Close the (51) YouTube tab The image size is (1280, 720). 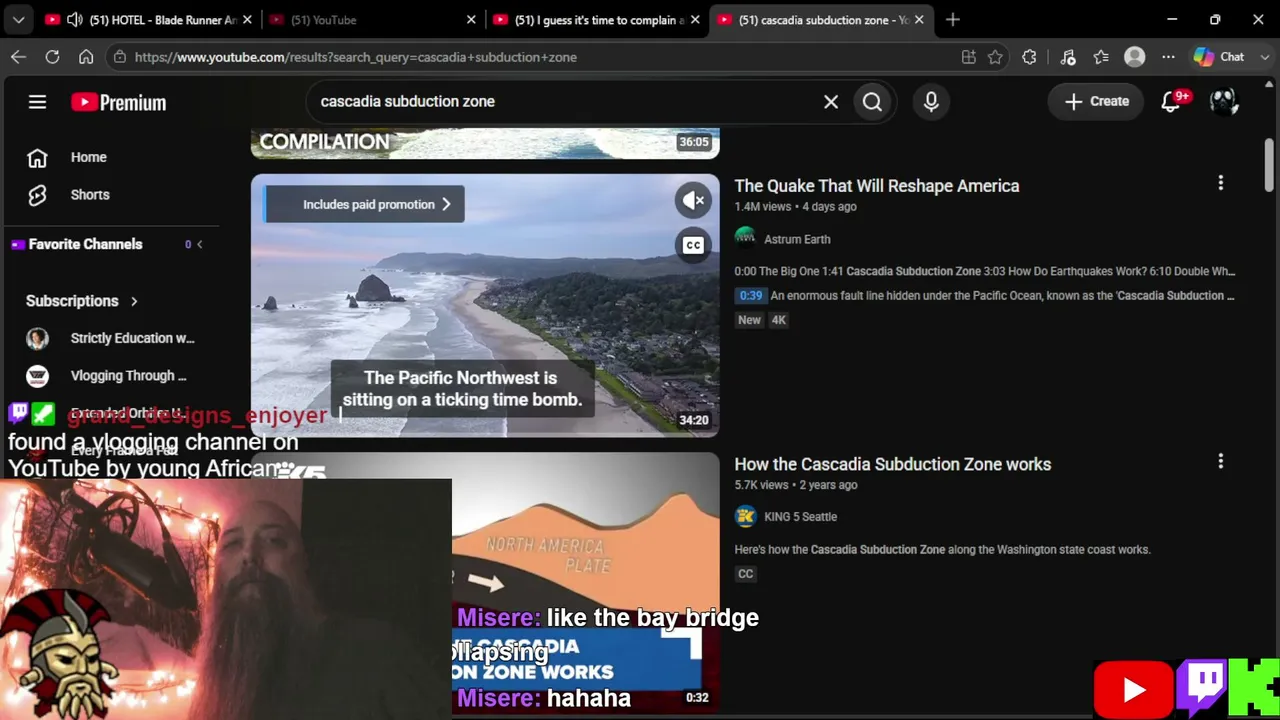pyautogui.click(x=471, y=20)
